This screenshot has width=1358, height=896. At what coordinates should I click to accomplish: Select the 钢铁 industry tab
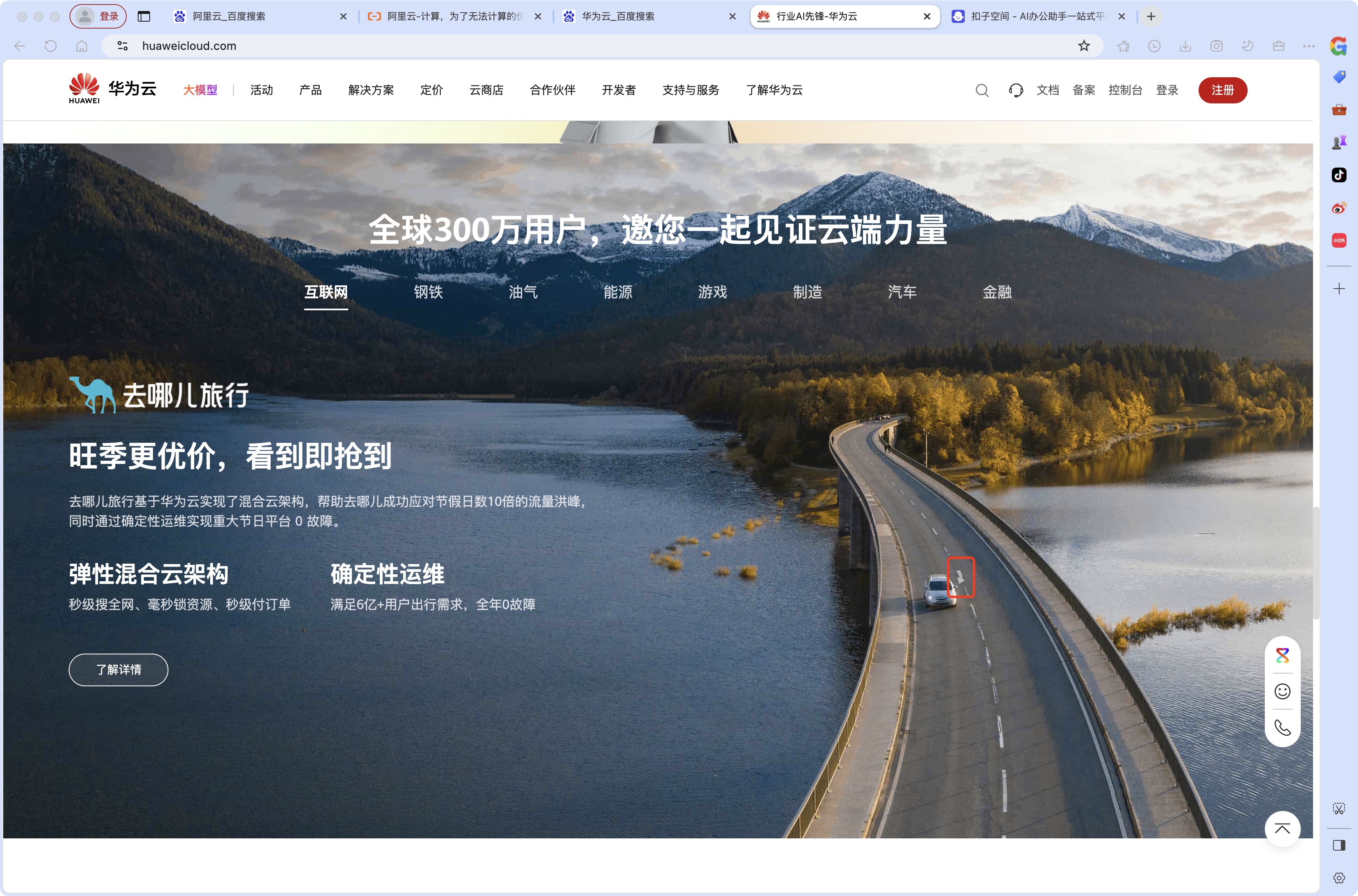point(428,292)
